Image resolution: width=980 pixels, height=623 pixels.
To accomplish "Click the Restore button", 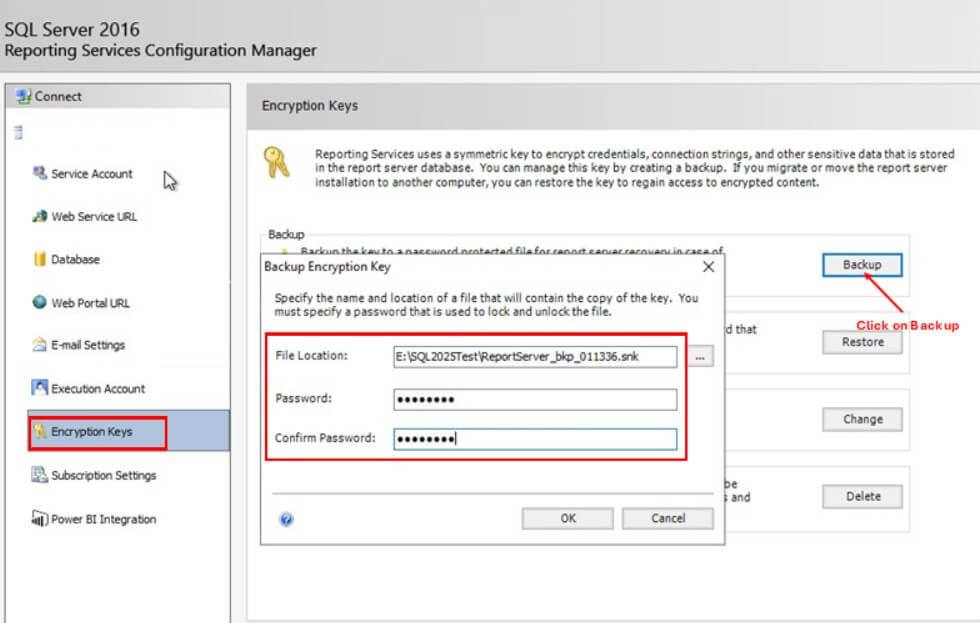I will (862, 342).
